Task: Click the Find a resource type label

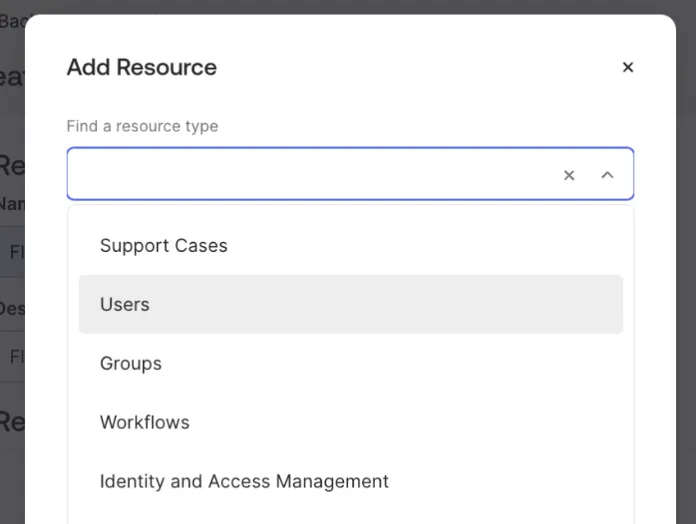Action: tap(142, 126)
